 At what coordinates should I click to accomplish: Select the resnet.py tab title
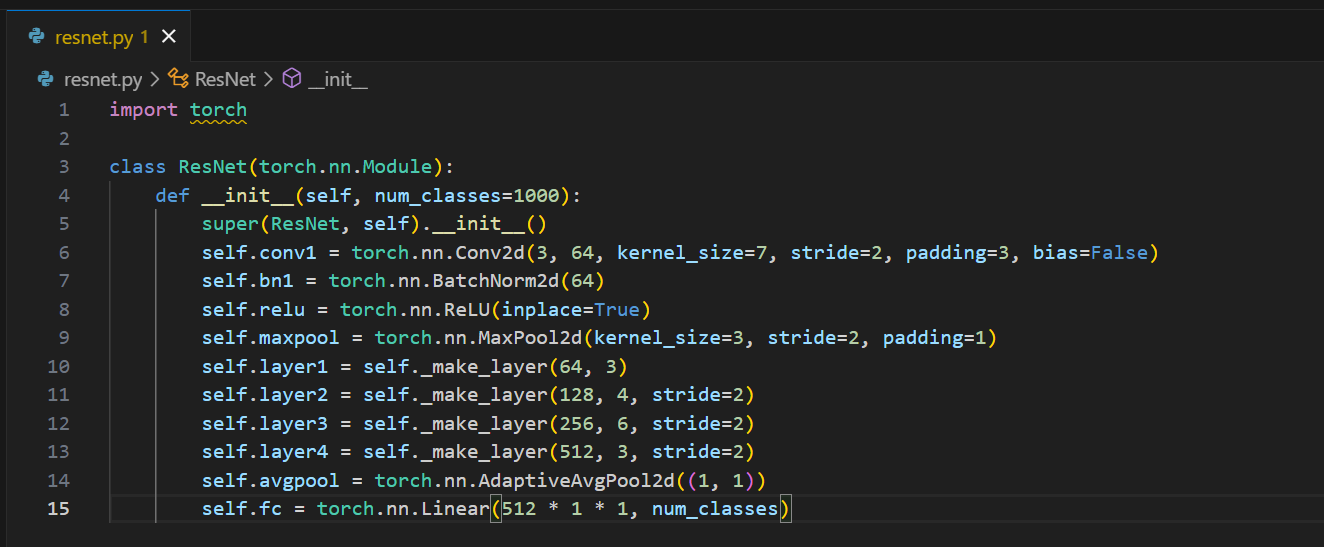(94, 37)
